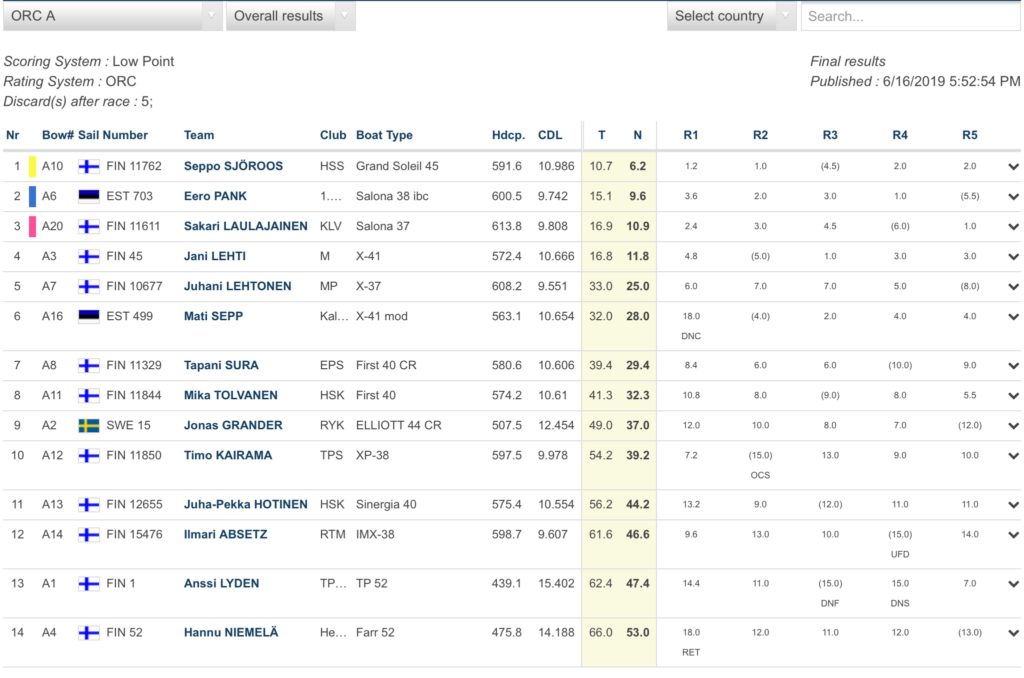Viewport: 1024px width, 678px height.
Task: Sort by Team column header
Action: [199, 135]
